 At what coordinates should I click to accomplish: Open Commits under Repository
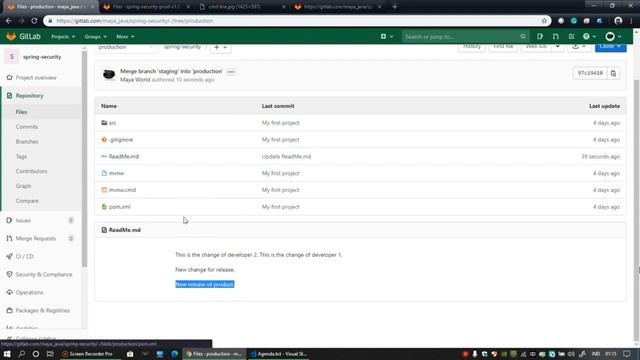coord(27,127)
